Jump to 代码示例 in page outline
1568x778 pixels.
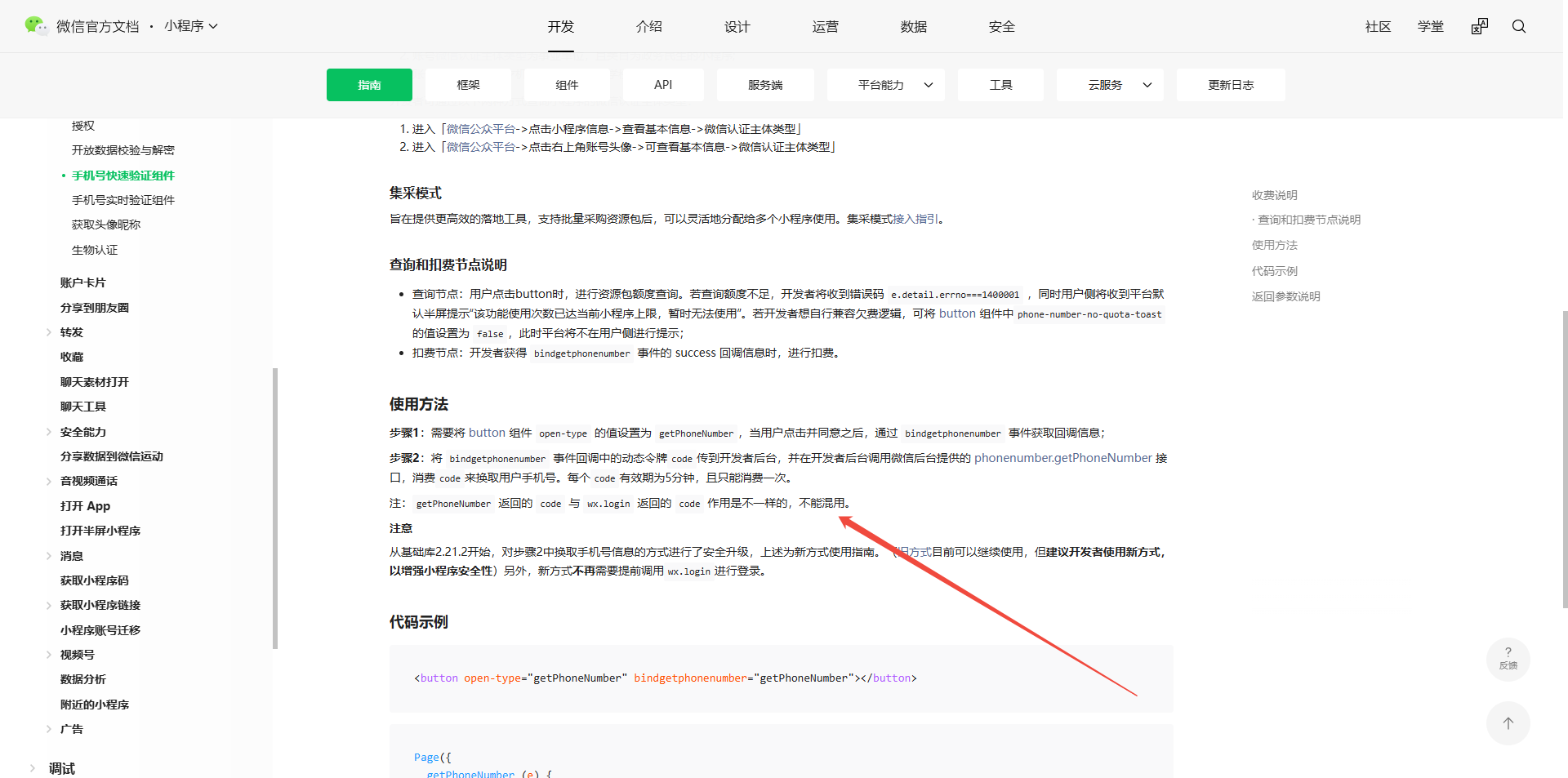[x=1275, y=271]
